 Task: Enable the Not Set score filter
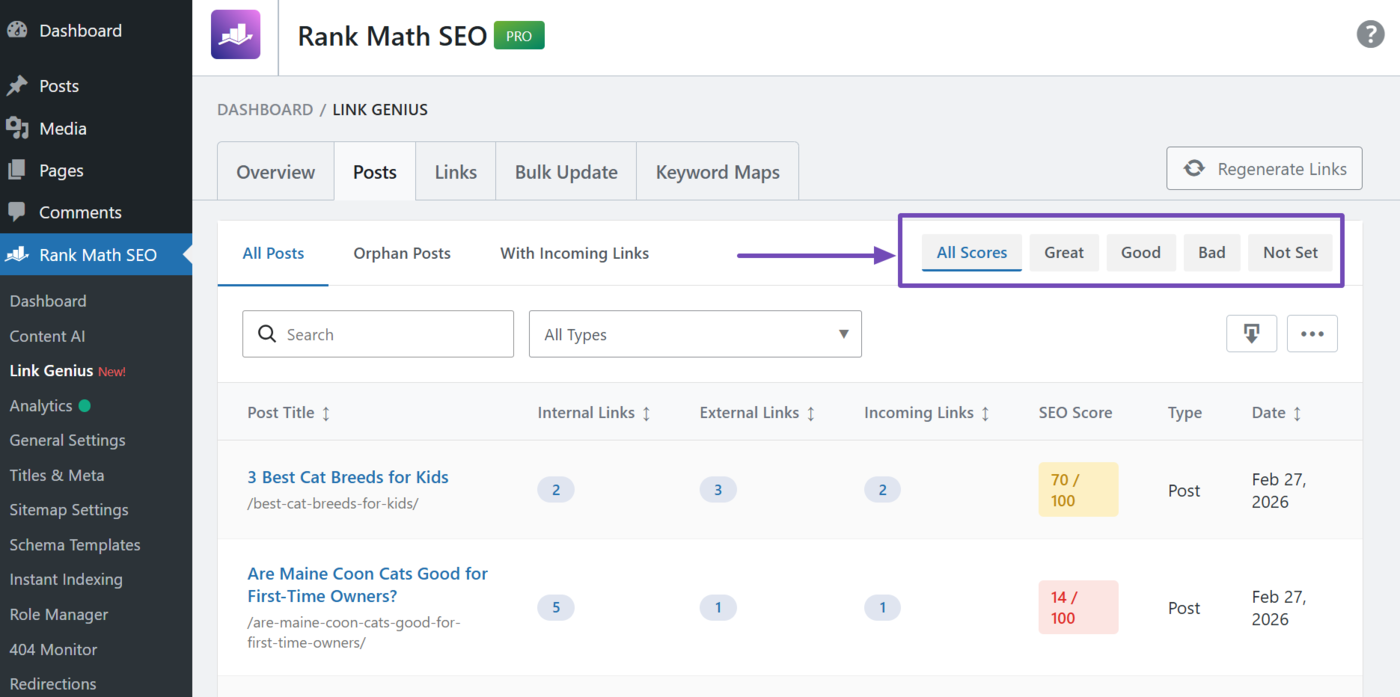pyautogui.click(x=1290, y=252)
